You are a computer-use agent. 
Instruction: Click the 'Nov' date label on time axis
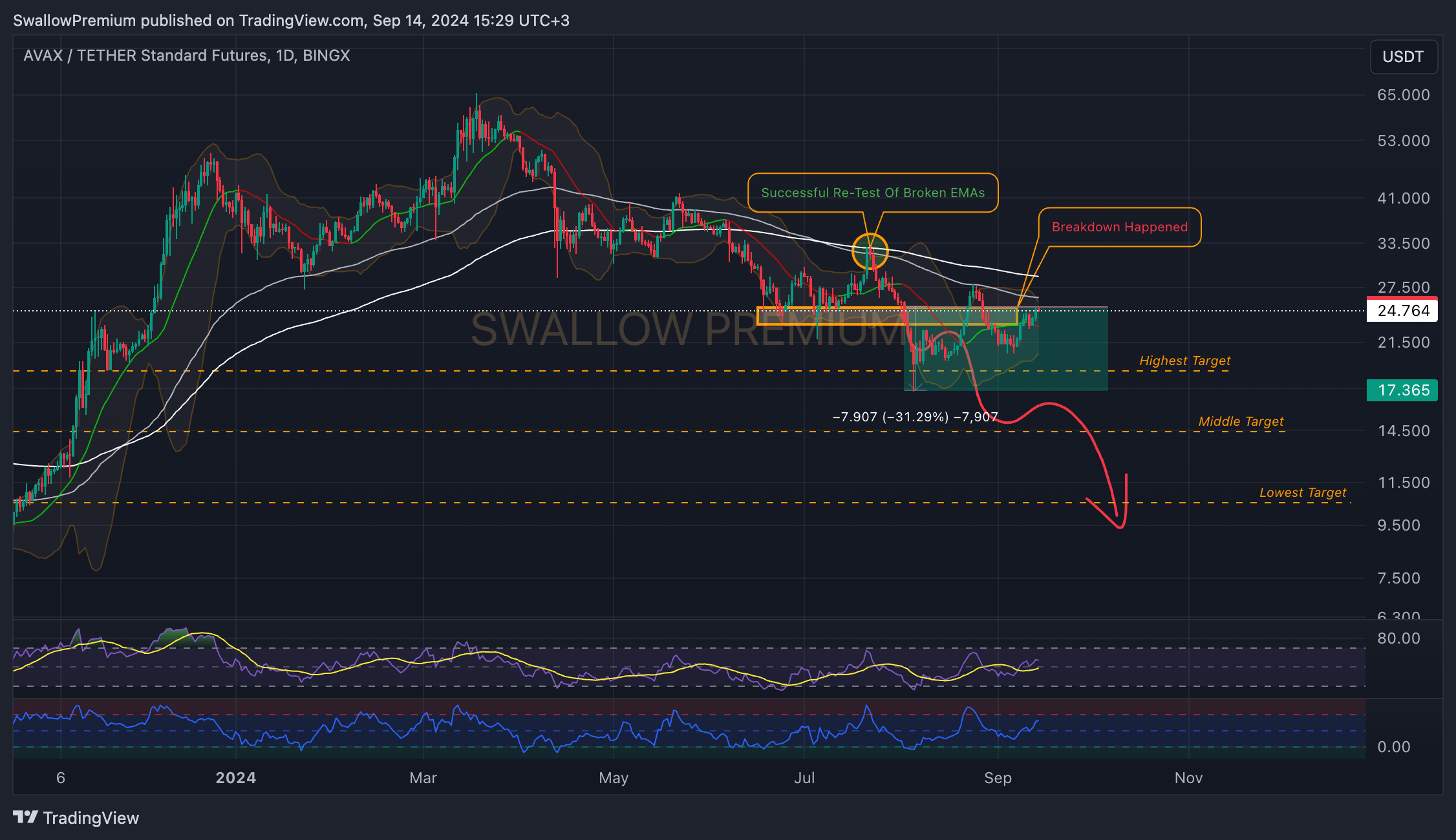click(x=1188, y=778)
